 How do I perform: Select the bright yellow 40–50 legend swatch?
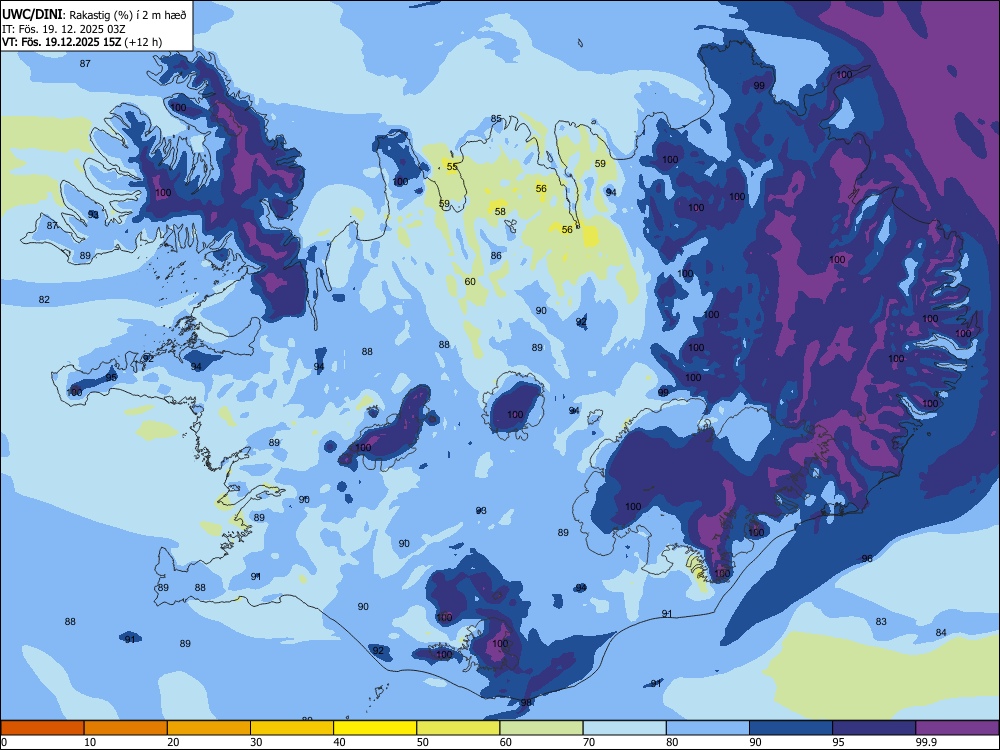click(x=375, y=728)
